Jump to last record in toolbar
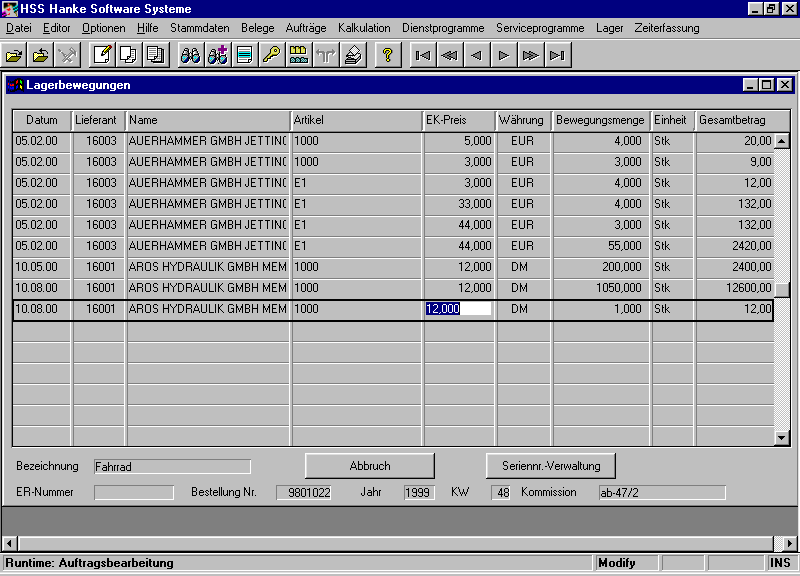 pos(558,55)
